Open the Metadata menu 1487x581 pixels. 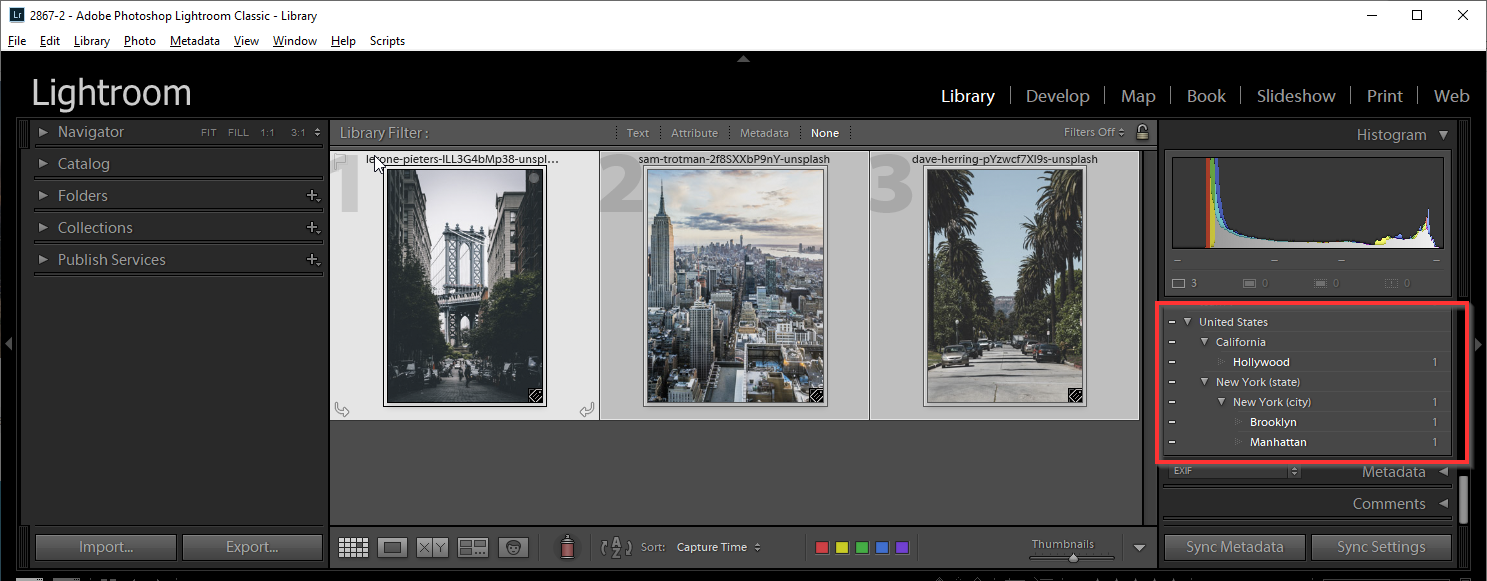pyautogui.click(x=194, y=41)
